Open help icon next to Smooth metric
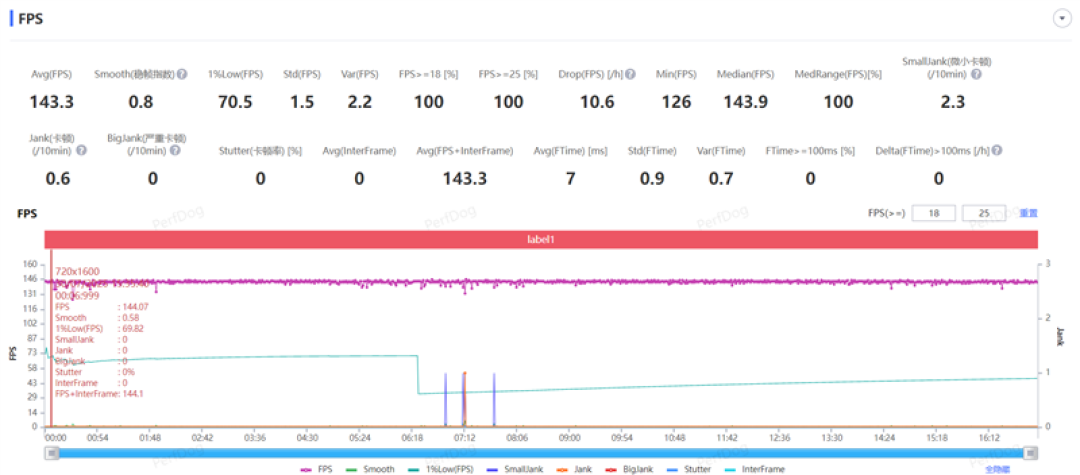The height and width of the screenshot is (475, 1080). click(x=183, y=74)
